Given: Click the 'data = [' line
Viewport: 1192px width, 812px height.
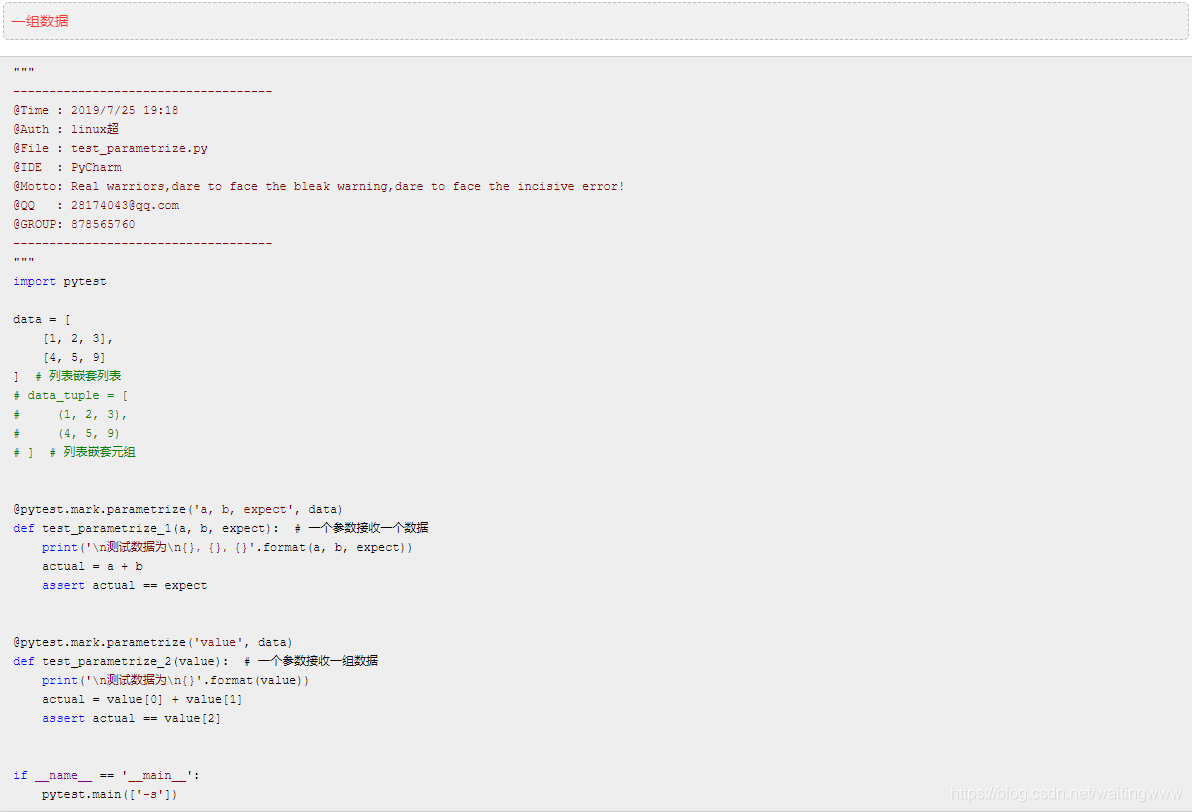Looking at the screenshot, I should (x=42, y=319).
